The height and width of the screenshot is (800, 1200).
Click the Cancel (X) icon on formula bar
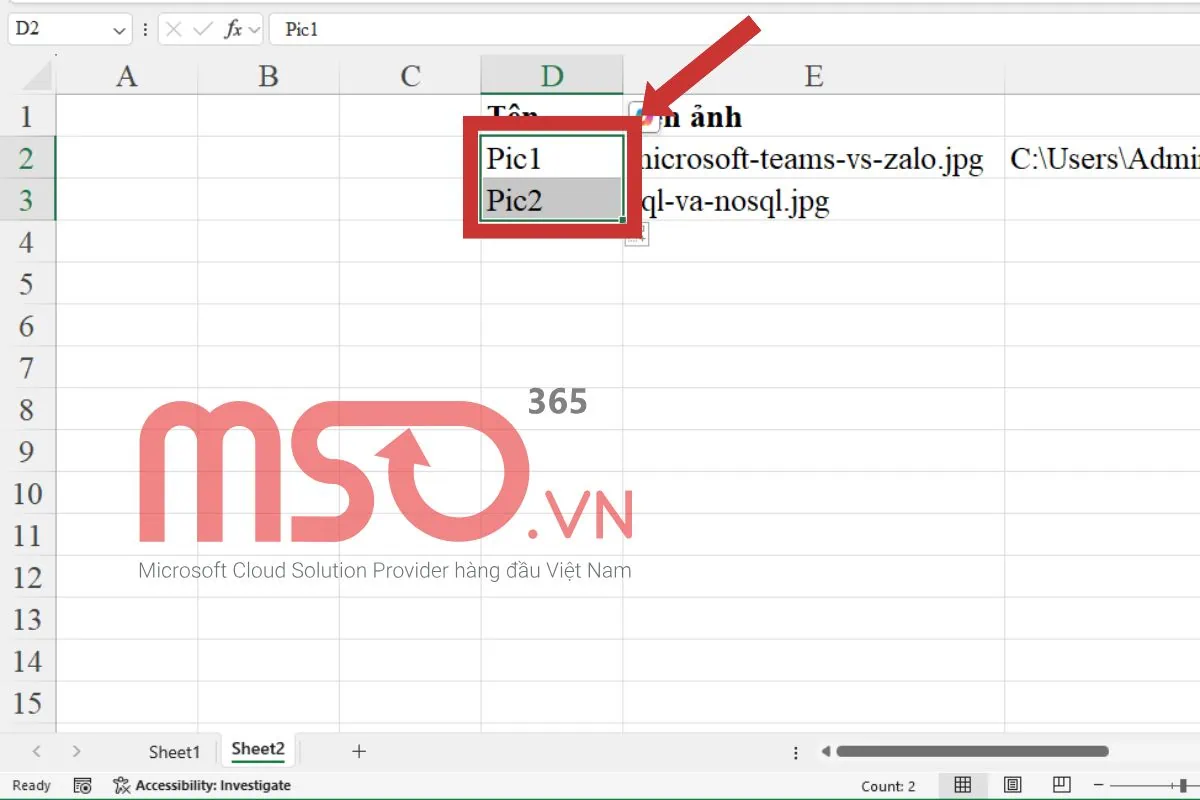point(172,29)
